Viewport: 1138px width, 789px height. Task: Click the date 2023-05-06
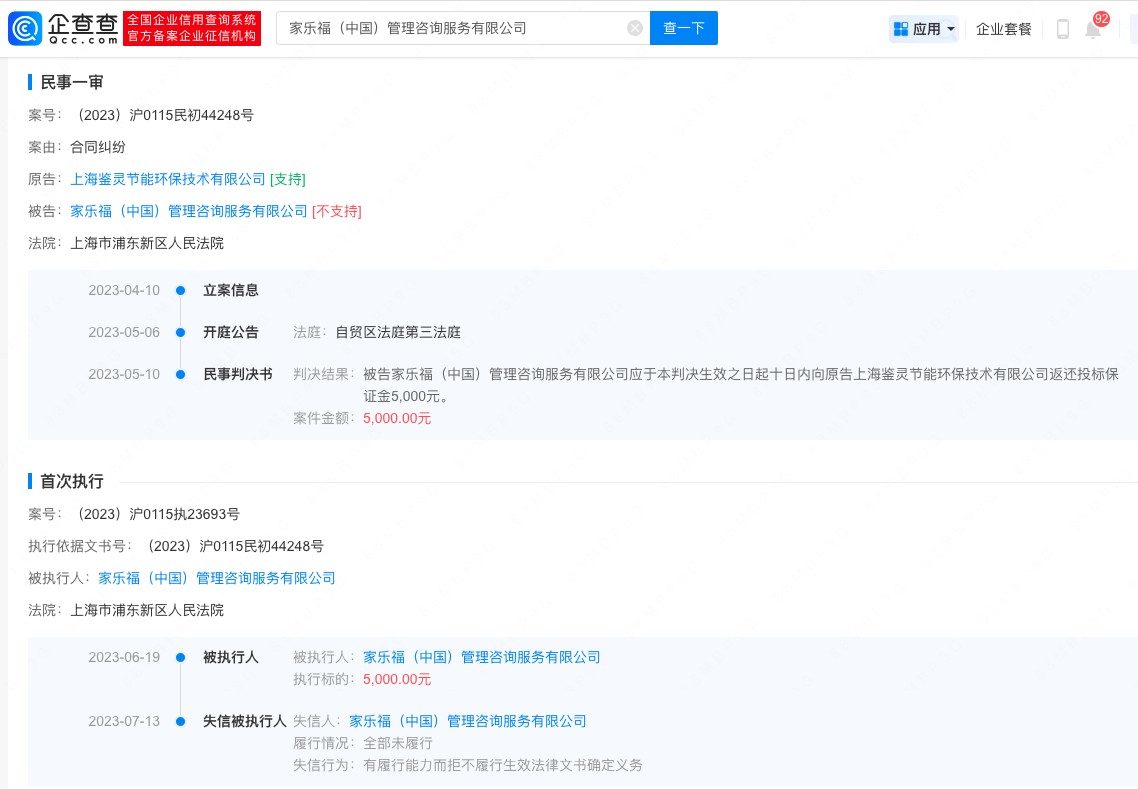point(124,332)
